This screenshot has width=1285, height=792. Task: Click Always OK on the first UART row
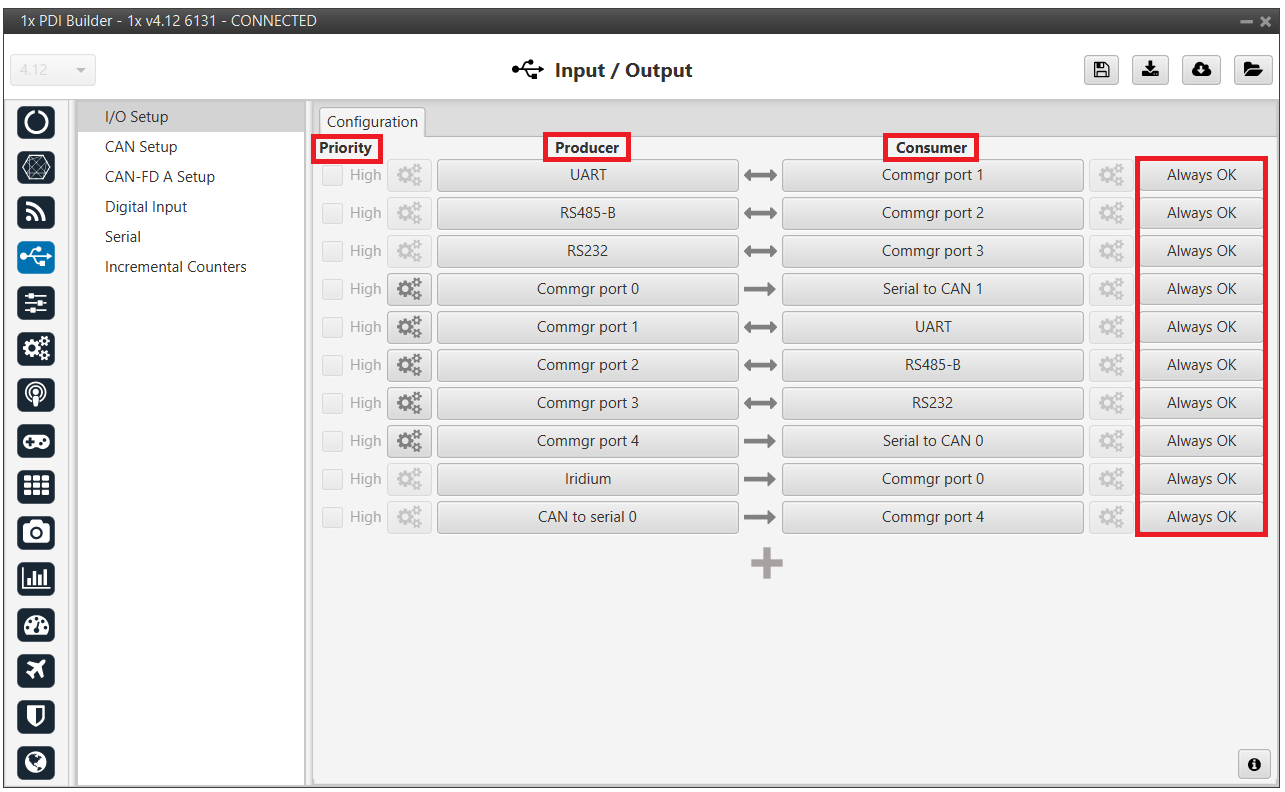pyautogui.click(x=1201, y=175)
